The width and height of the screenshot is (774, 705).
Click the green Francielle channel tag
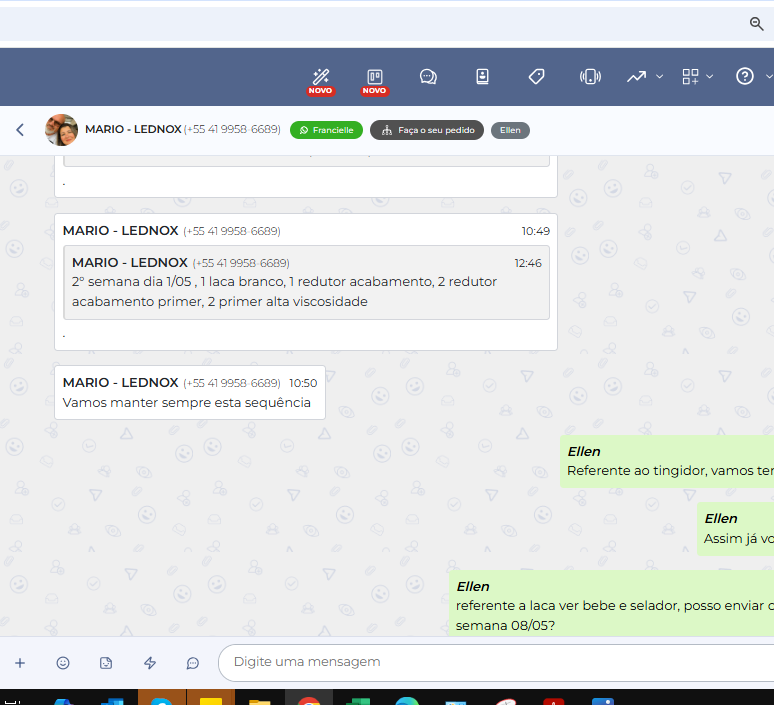coord(326,130)
